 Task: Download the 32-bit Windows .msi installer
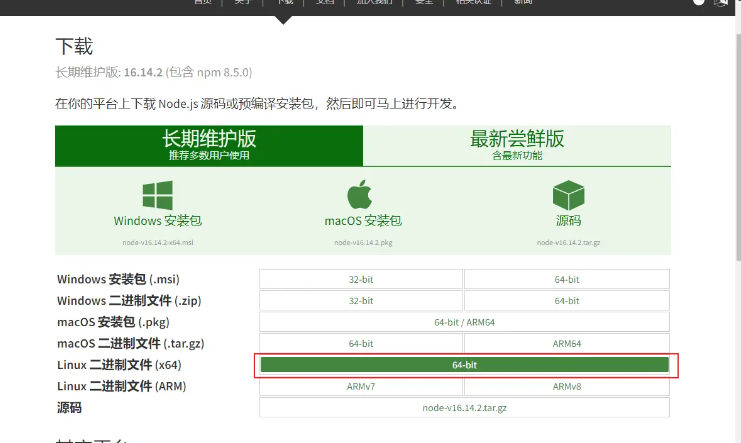point(361,279)
